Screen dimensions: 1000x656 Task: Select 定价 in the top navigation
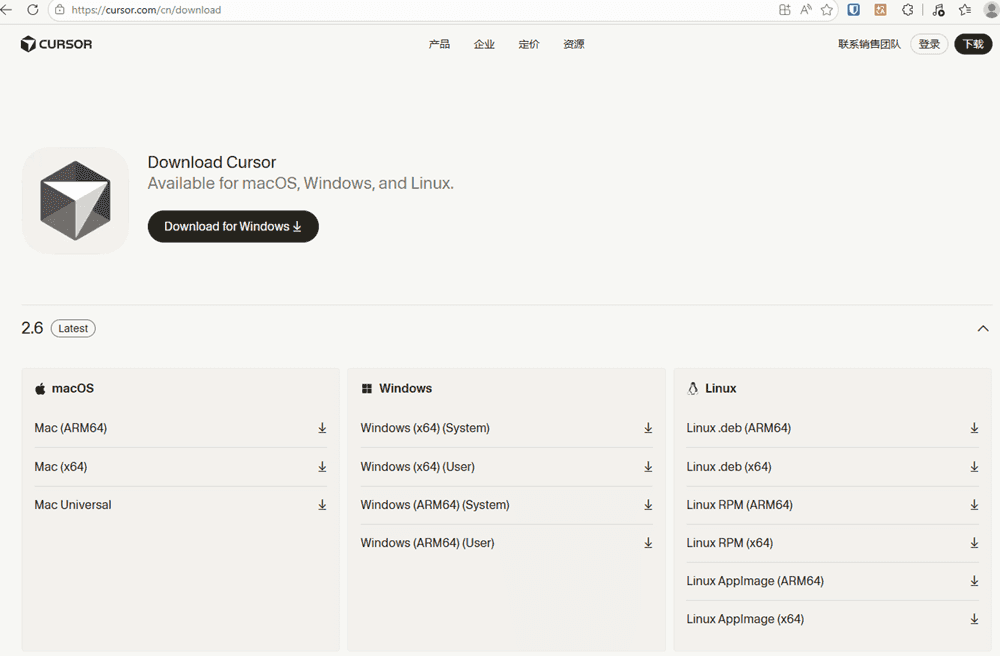point(529,44)
